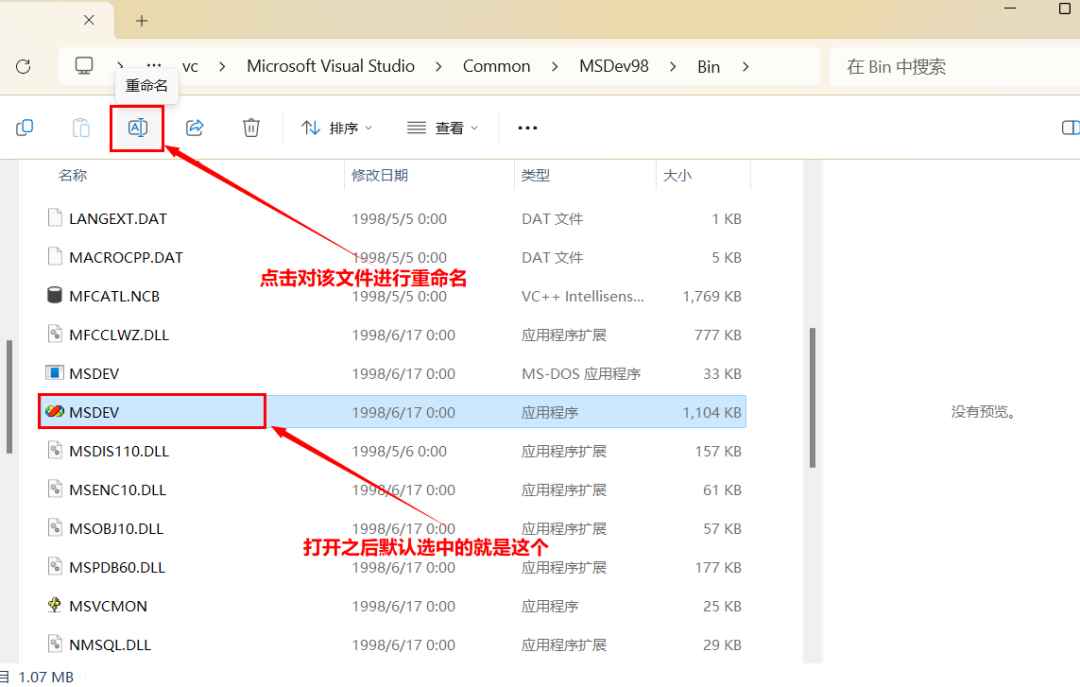
Task: Expand the chevron after MSDev98
Action: 673,67
